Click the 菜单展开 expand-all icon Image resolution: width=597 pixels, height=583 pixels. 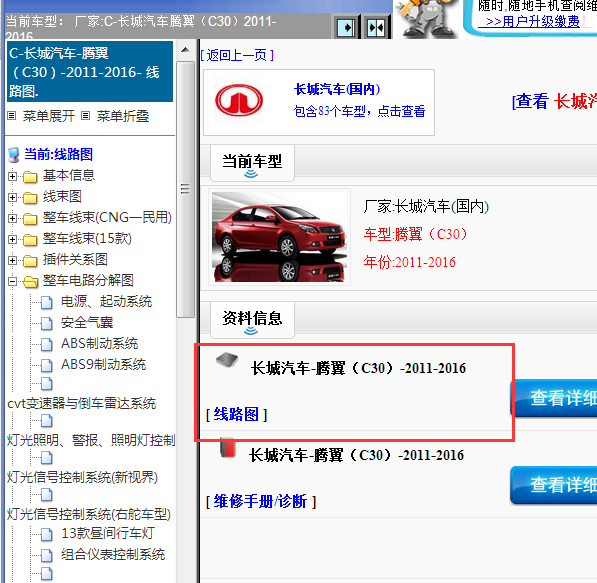[12, 116]
